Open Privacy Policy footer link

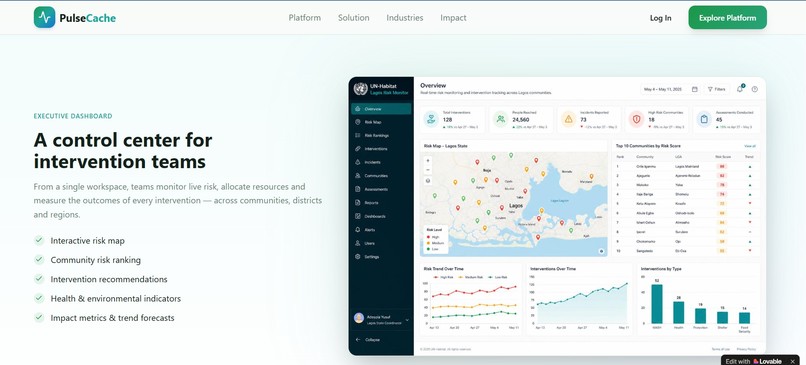(x=746, y=349)
